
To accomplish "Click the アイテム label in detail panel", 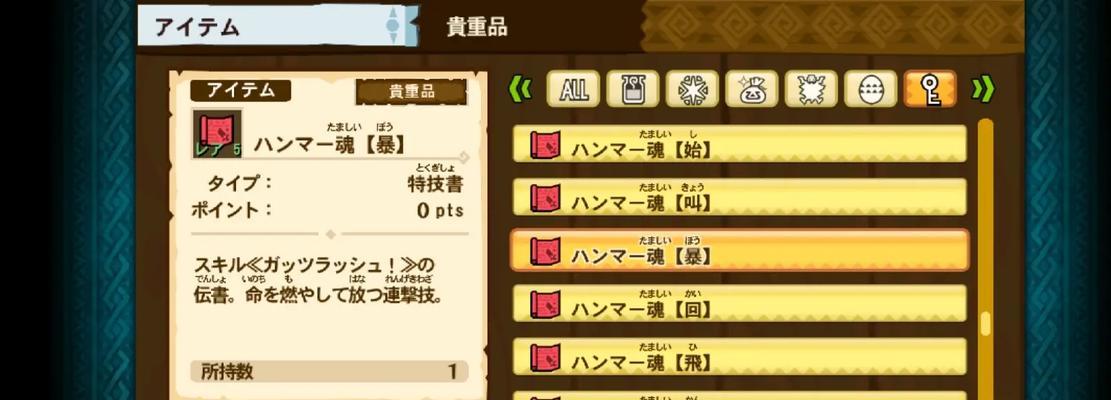I will click(240, 90).
